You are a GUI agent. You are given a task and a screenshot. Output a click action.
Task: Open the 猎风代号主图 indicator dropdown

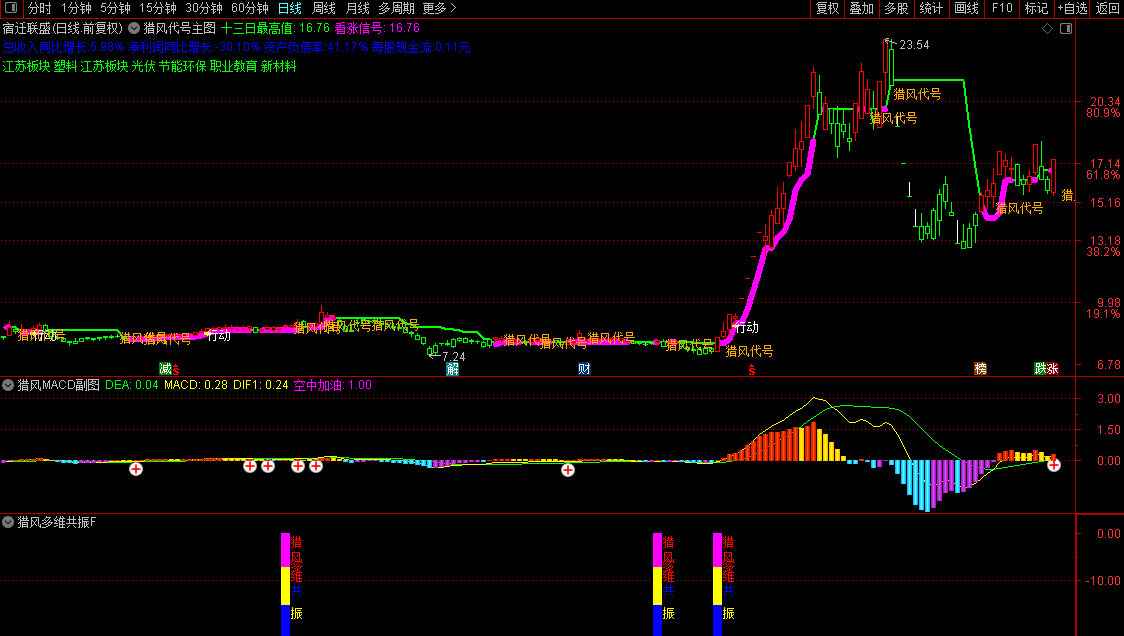click(134, 29)
